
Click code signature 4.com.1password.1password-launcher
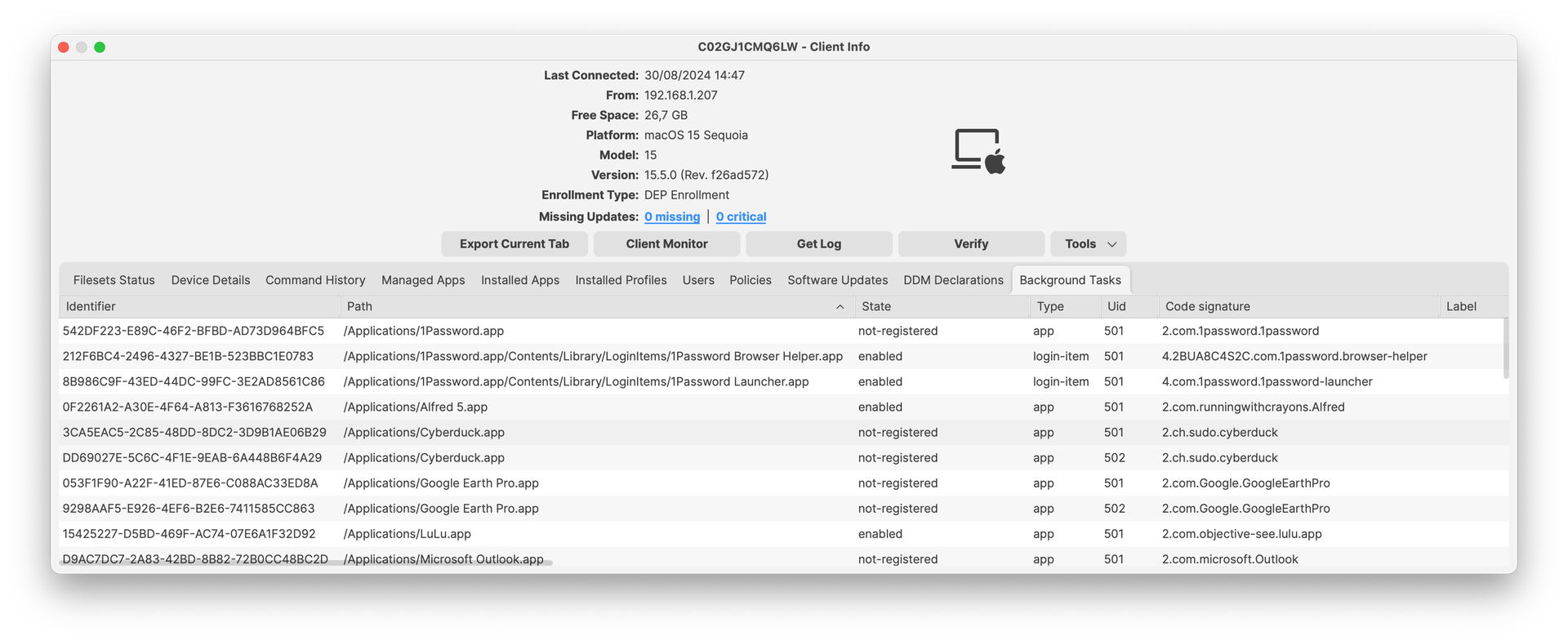1267,381
